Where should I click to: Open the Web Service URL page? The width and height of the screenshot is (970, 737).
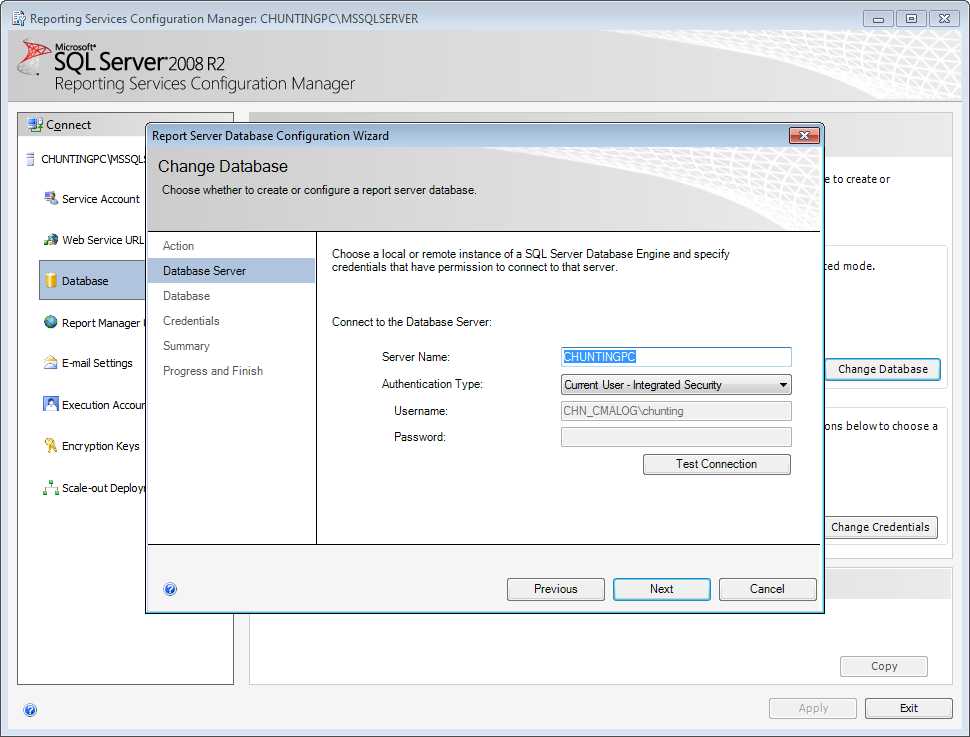click(103, 240)
